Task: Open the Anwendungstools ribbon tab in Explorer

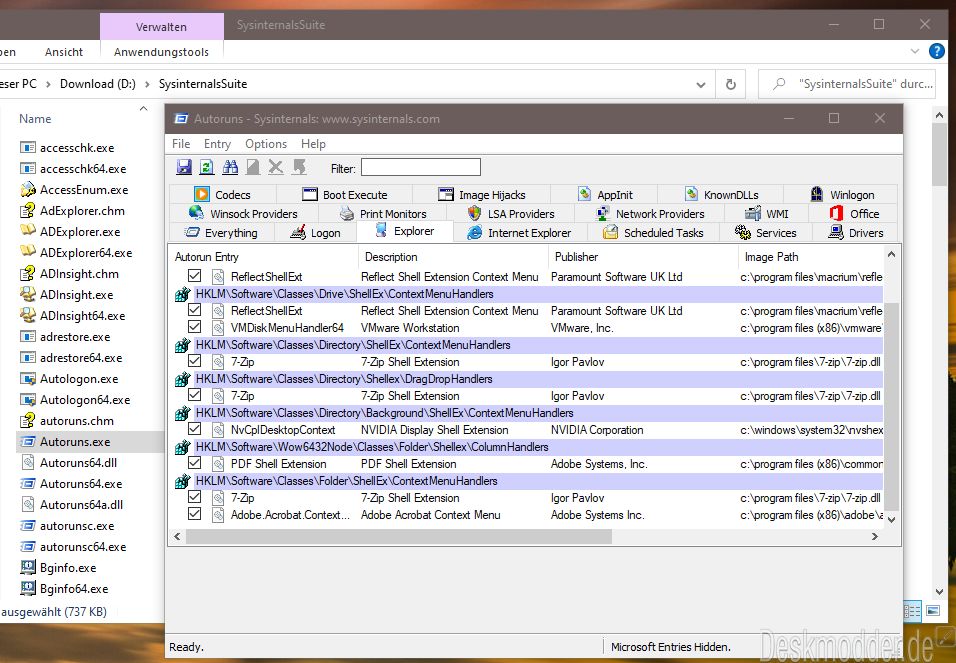Action: [162, 52]
